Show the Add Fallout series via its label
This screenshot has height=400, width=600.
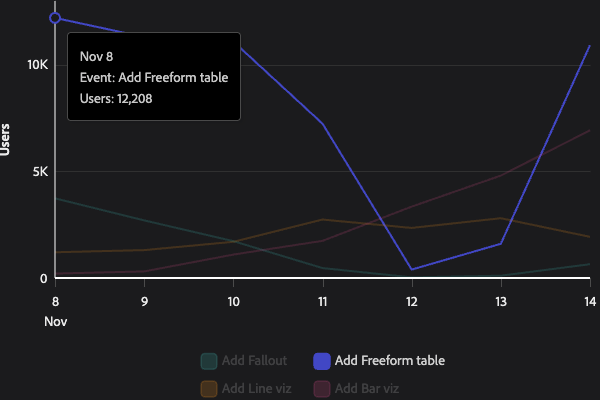254,361
